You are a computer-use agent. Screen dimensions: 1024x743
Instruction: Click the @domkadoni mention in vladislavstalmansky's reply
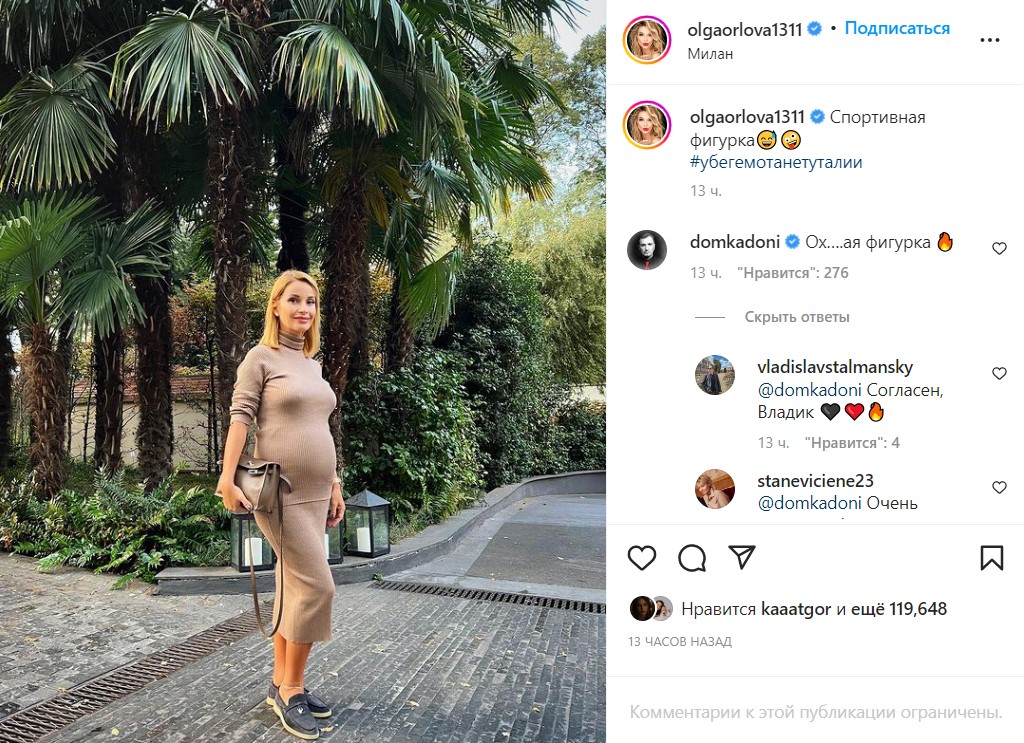[809, 390]
